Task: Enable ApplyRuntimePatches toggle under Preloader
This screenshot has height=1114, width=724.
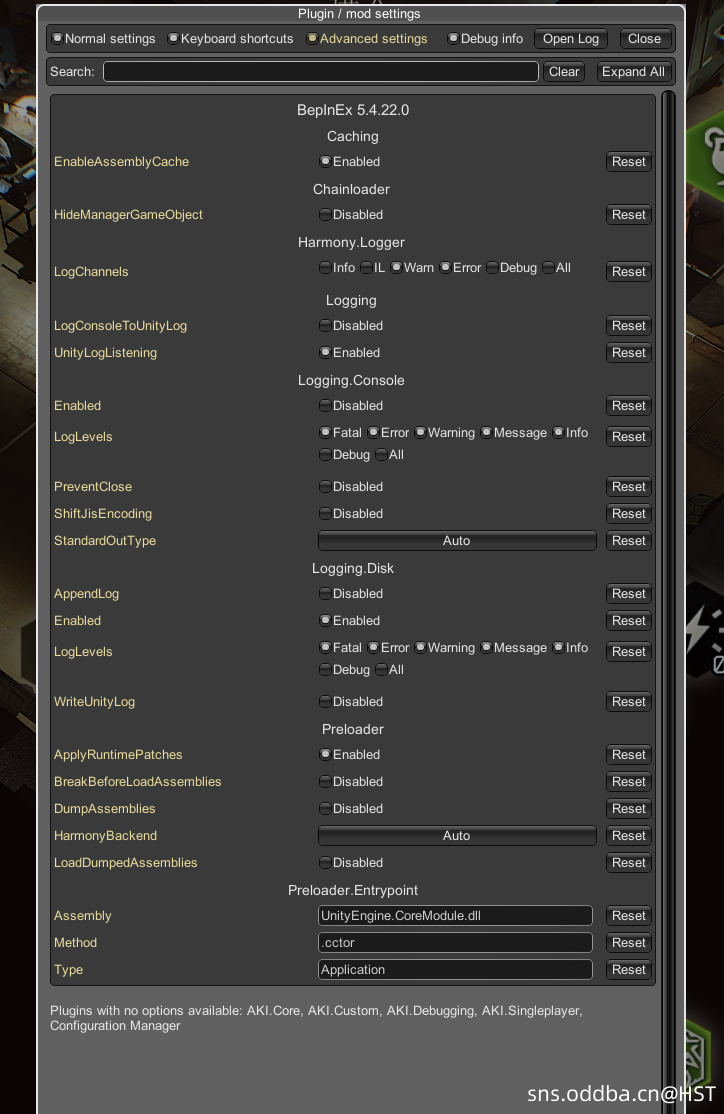Action: [x=325, y=755]
